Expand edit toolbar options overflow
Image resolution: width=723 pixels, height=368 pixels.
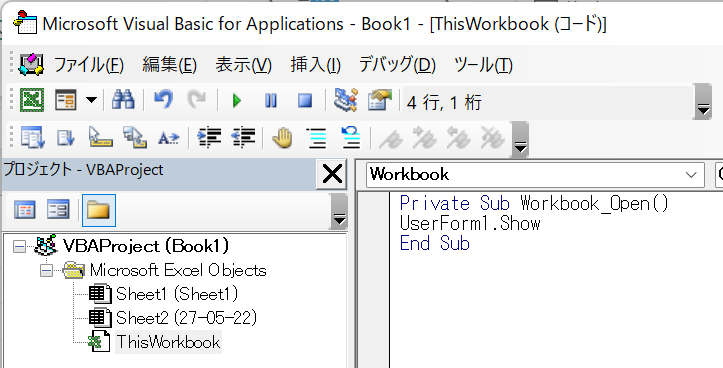coord(521,139)
